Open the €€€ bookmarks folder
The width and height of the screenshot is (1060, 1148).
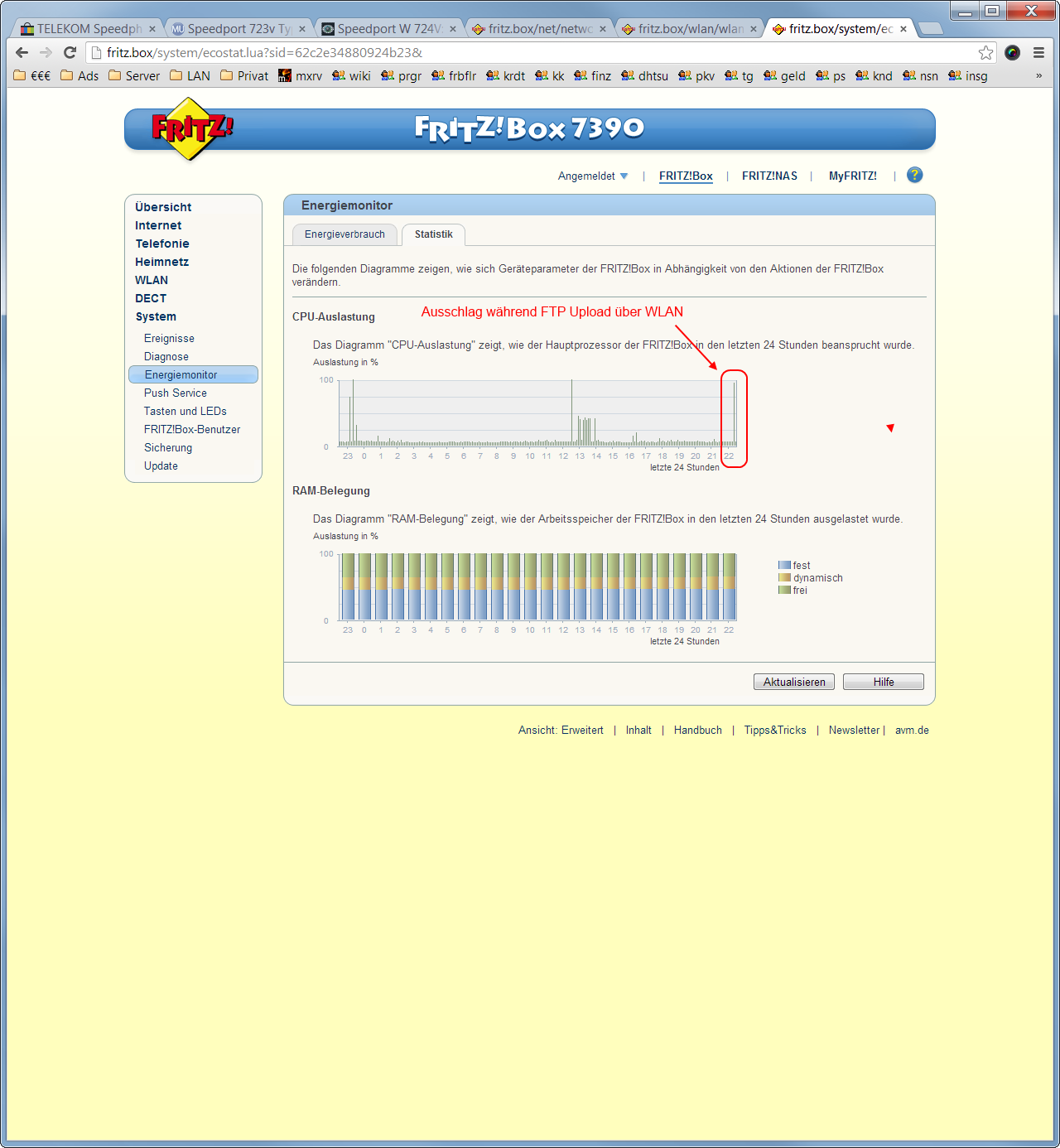[x=32, y=75]
